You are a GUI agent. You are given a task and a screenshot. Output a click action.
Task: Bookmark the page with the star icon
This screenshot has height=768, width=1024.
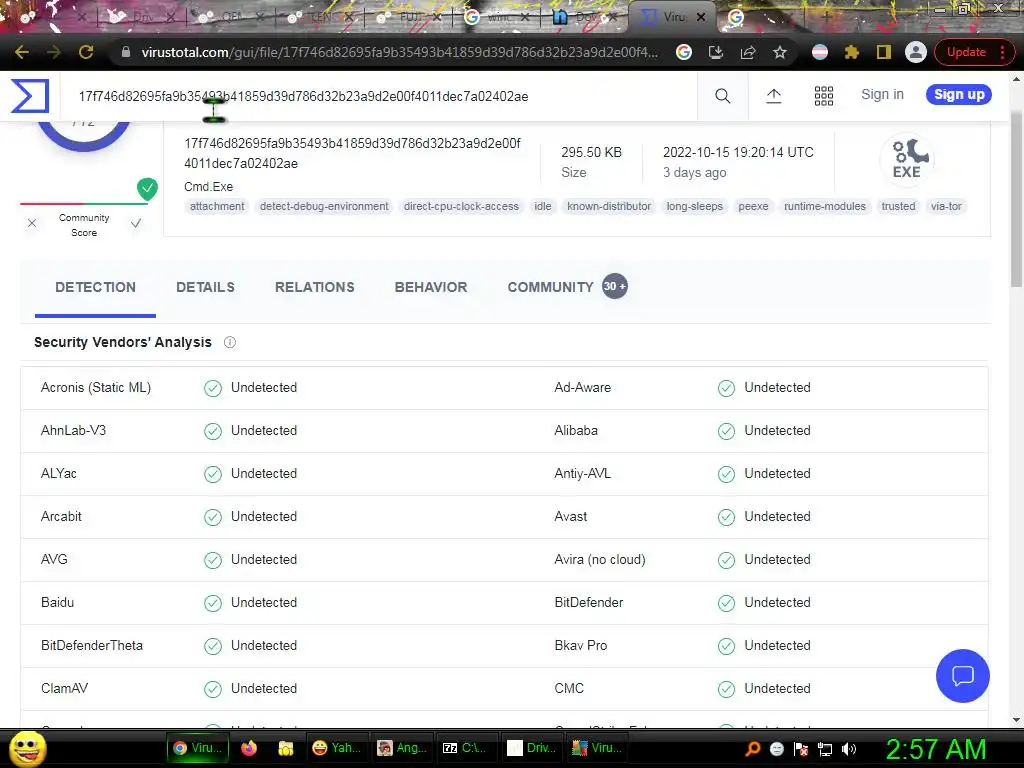click(x=780, y=52)
